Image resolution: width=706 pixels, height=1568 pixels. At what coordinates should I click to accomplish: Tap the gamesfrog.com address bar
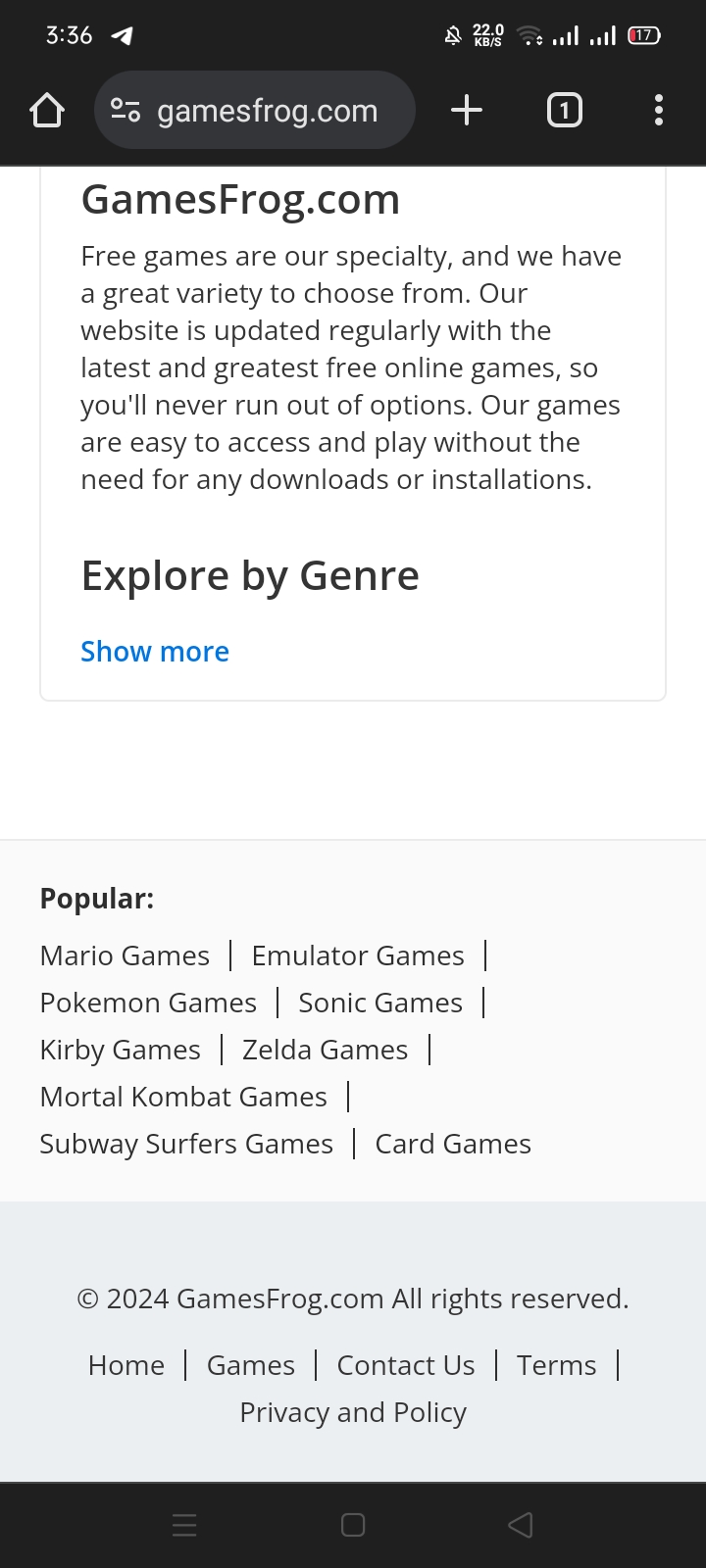point(267,111)
